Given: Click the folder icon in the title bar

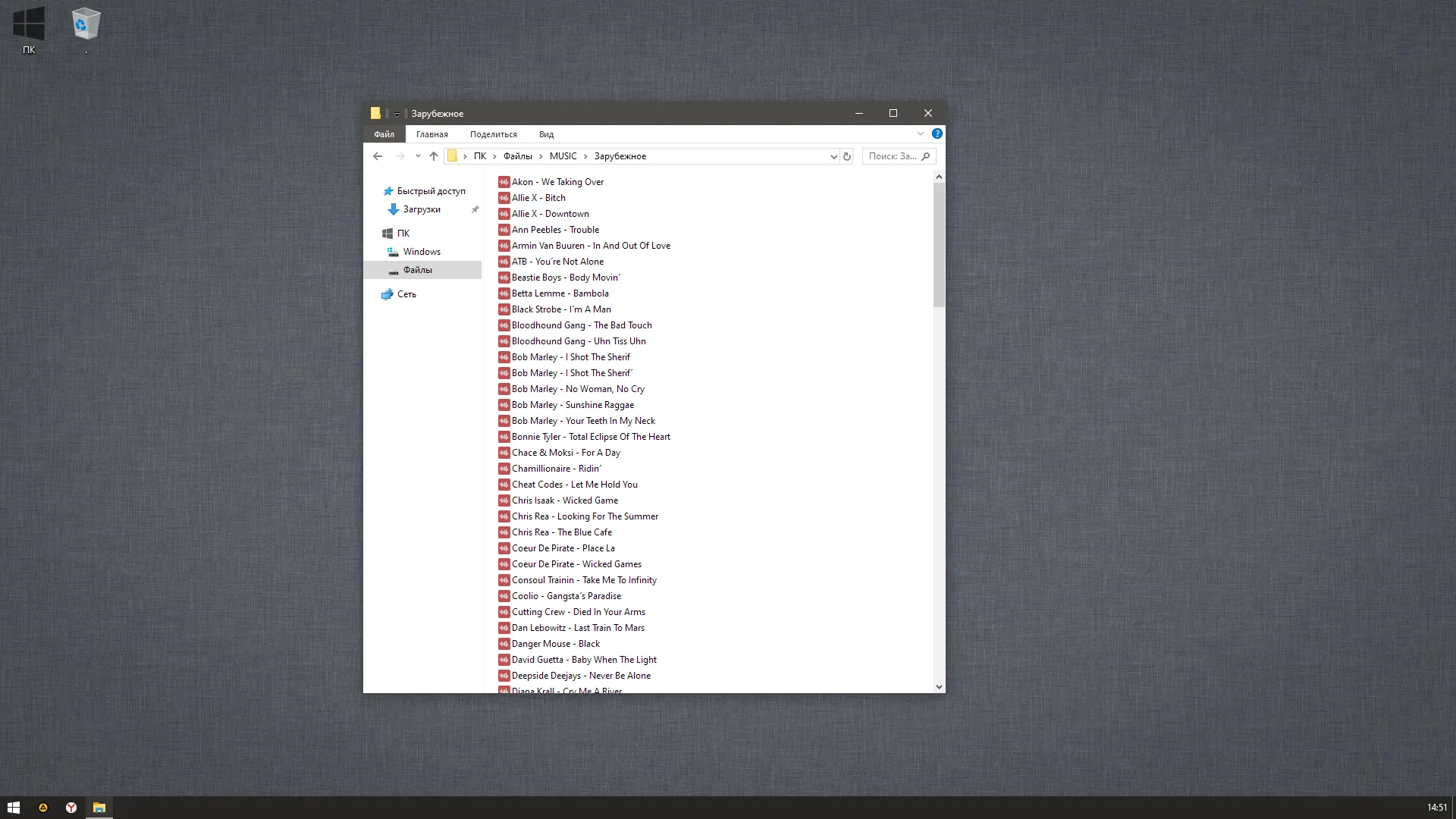Looking at the screenshot, I should pyautogui.click(x=375, y=113).
